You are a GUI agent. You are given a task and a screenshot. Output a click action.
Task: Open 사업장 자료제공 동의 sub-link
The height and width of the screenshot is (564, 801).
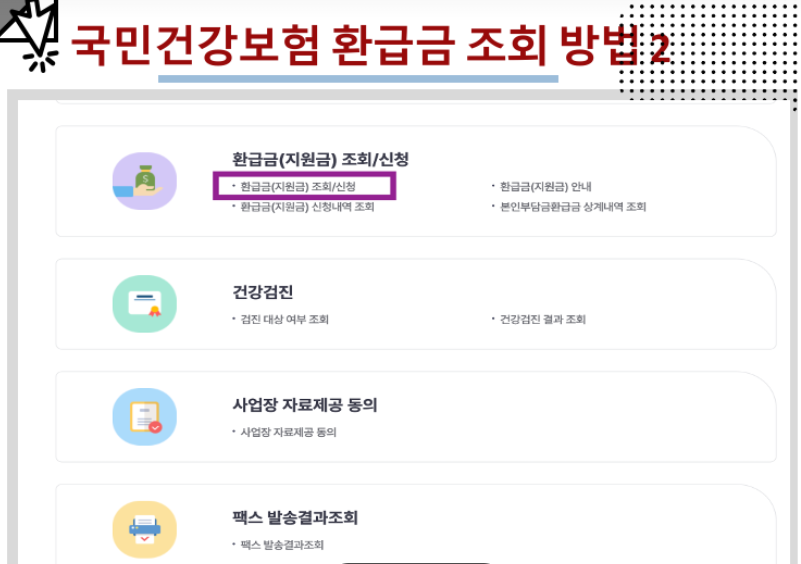[x=289, y=432]
